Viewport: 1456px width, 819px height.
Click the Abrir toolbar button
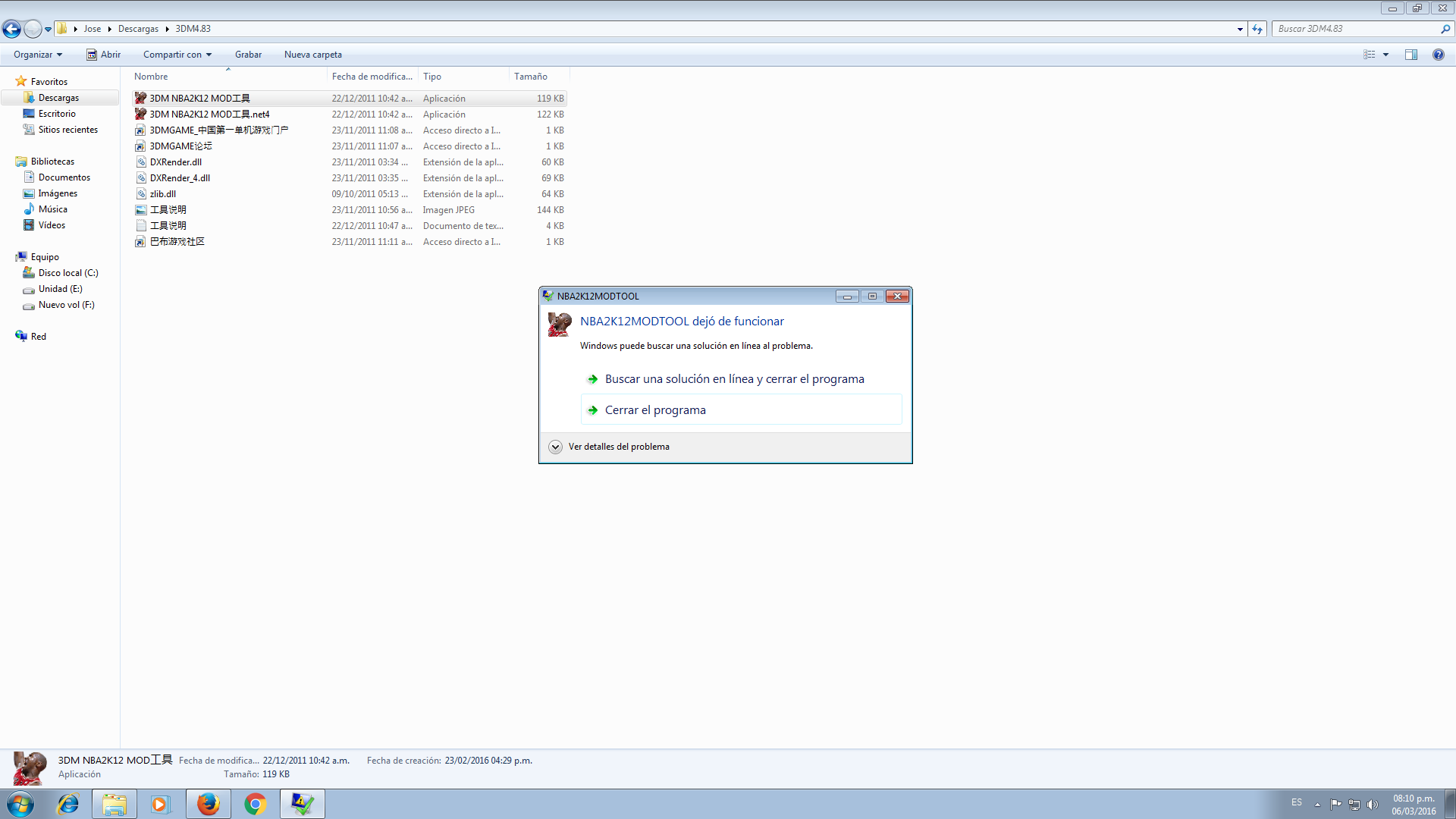[104, 55]
